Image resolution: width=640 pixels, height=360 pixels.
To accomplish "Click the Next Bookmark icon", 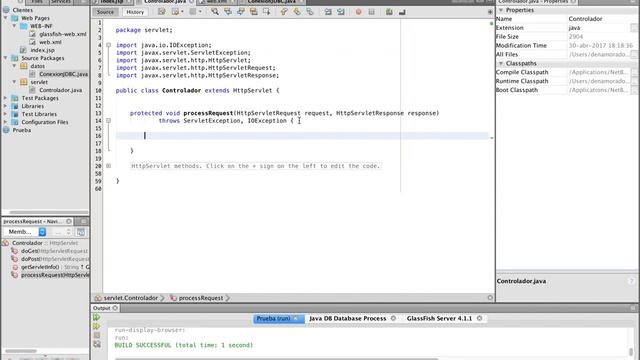I will pos(297,12).
